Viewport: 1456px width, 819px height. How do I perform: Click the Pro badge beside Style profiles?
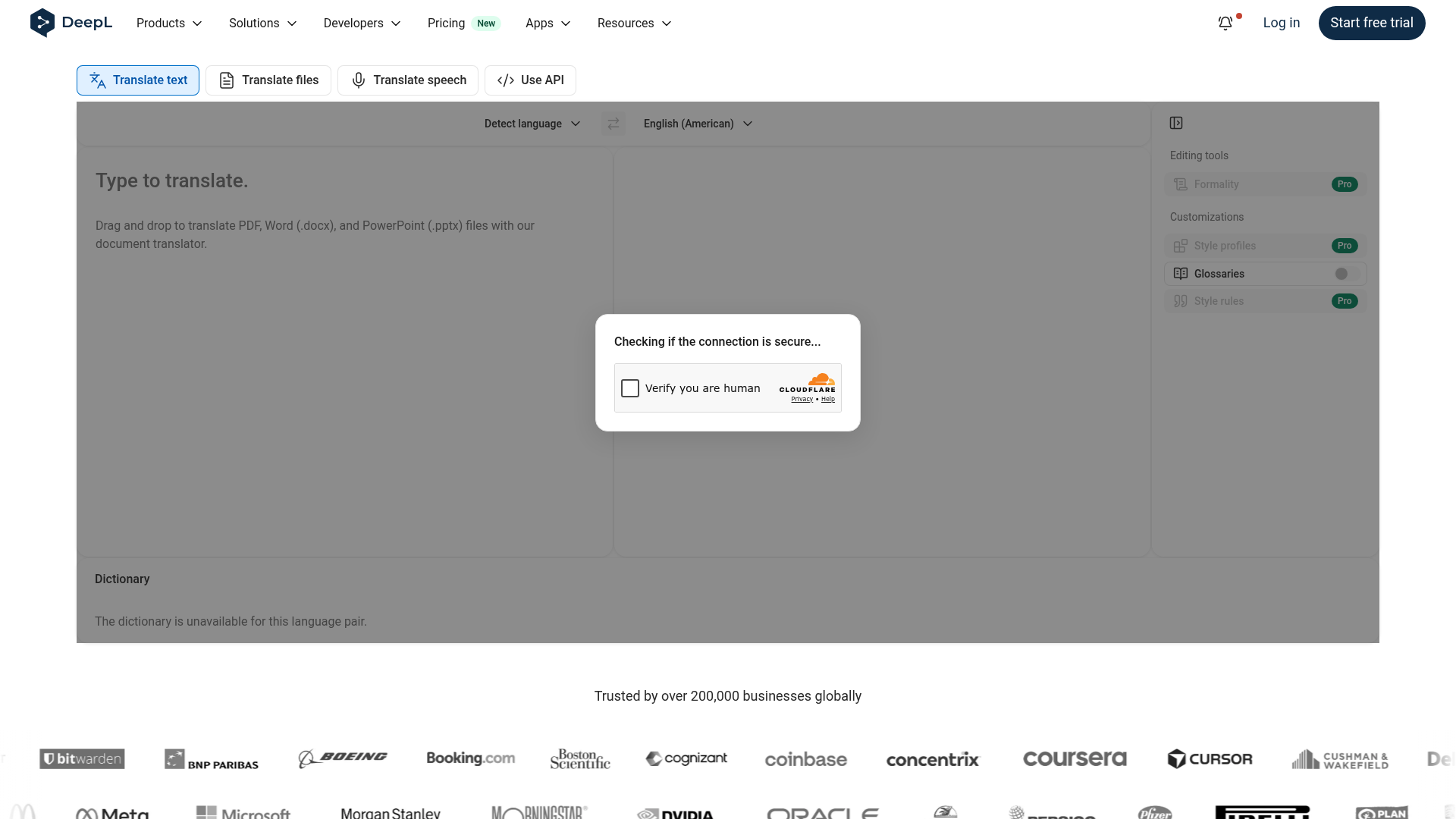(1345, 246)
